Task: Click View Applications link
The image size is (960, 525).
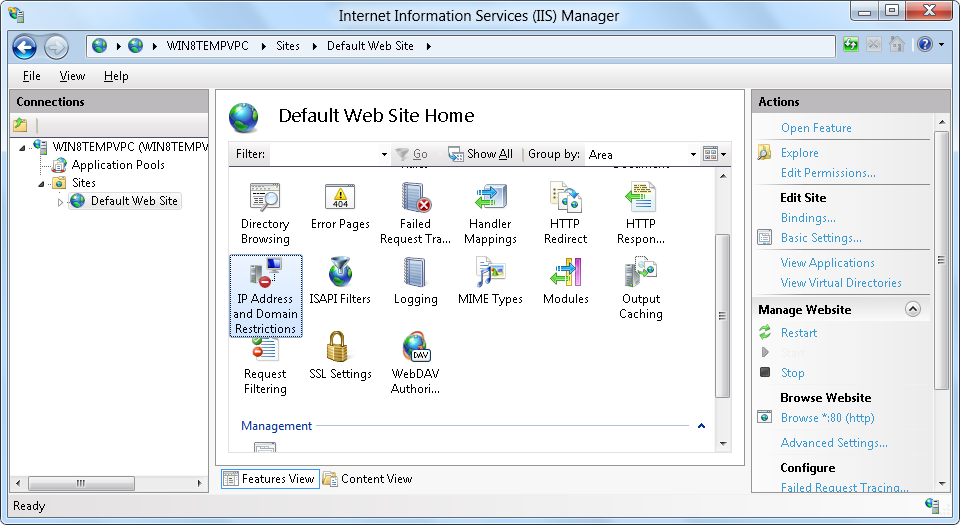Action: 827,262
